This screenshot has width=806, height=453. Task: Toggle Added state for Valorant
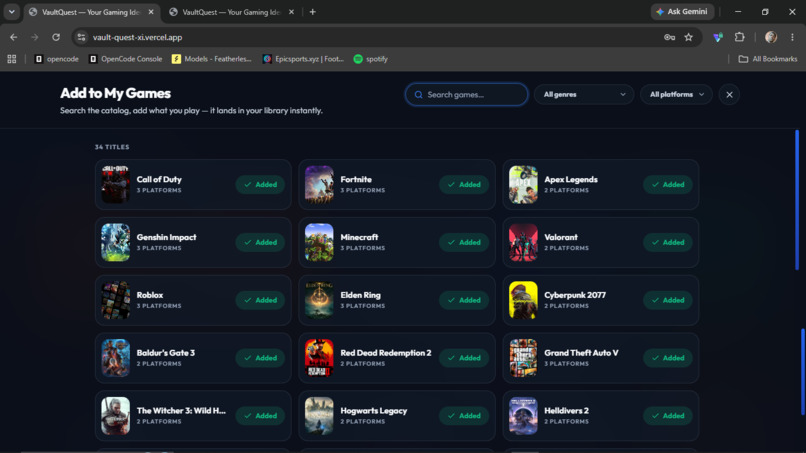point(668,242)
